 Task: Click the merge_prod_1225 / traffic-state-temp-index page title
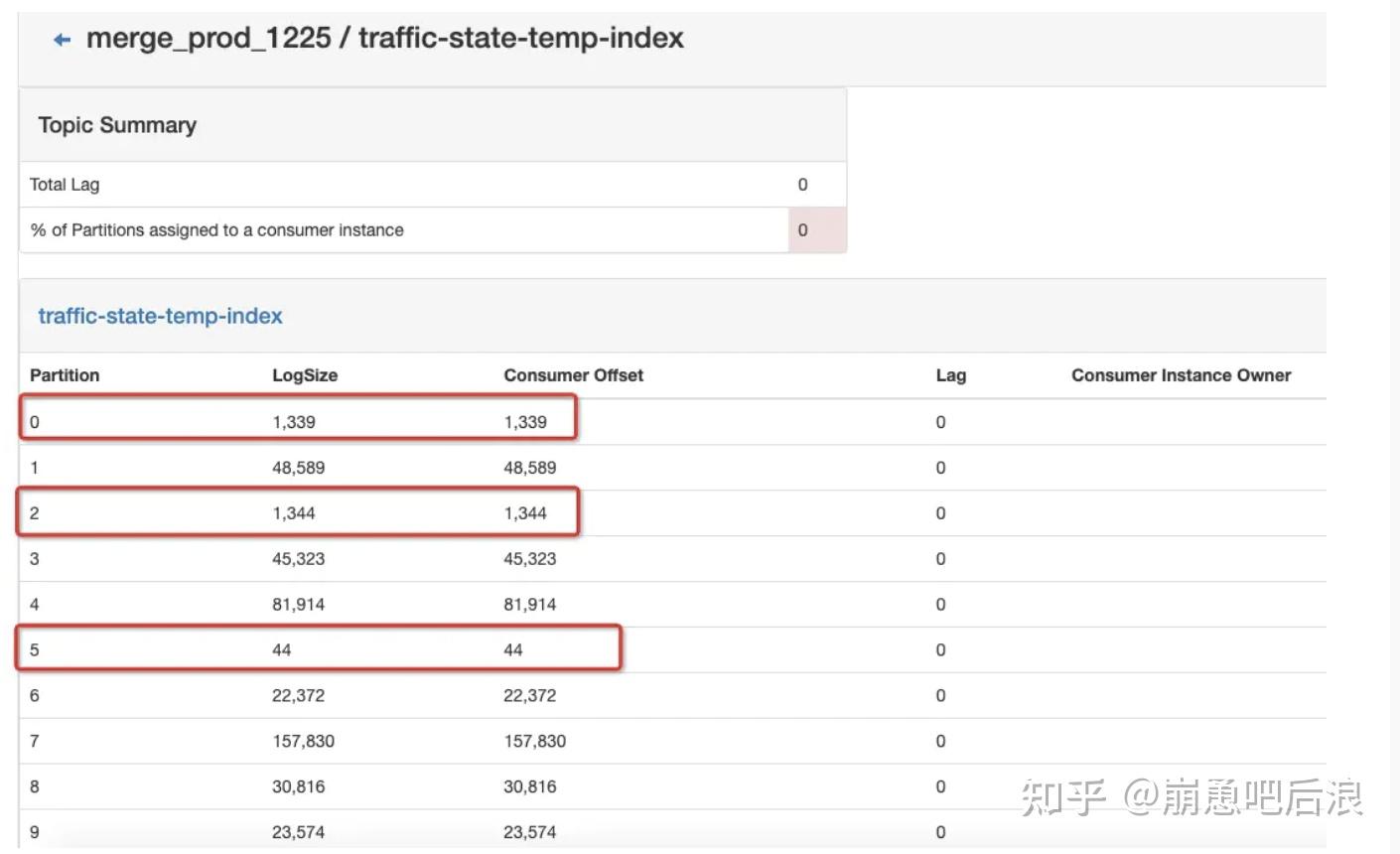tap(385, 38)
